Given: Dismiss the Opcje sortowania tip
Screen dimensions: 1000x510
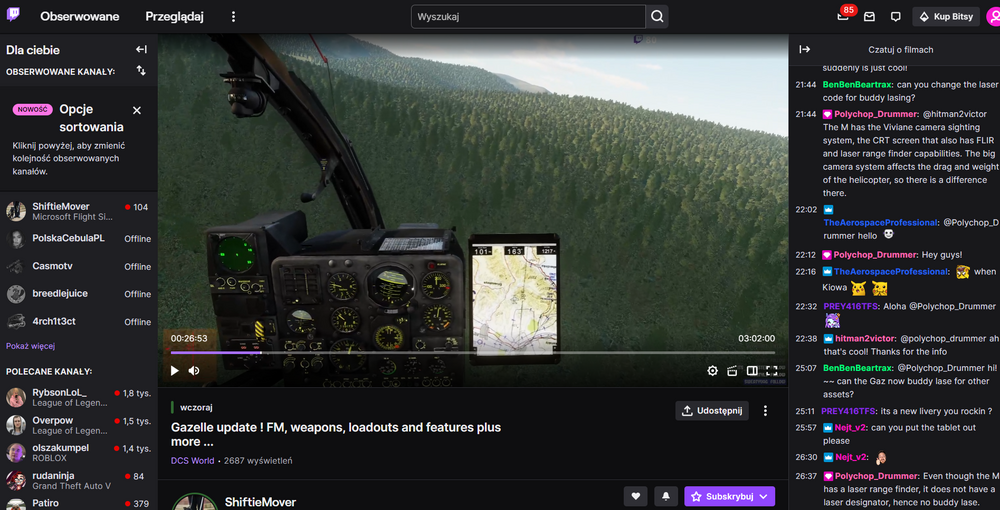Looking at the screenshot, I should tap(136, 110).
